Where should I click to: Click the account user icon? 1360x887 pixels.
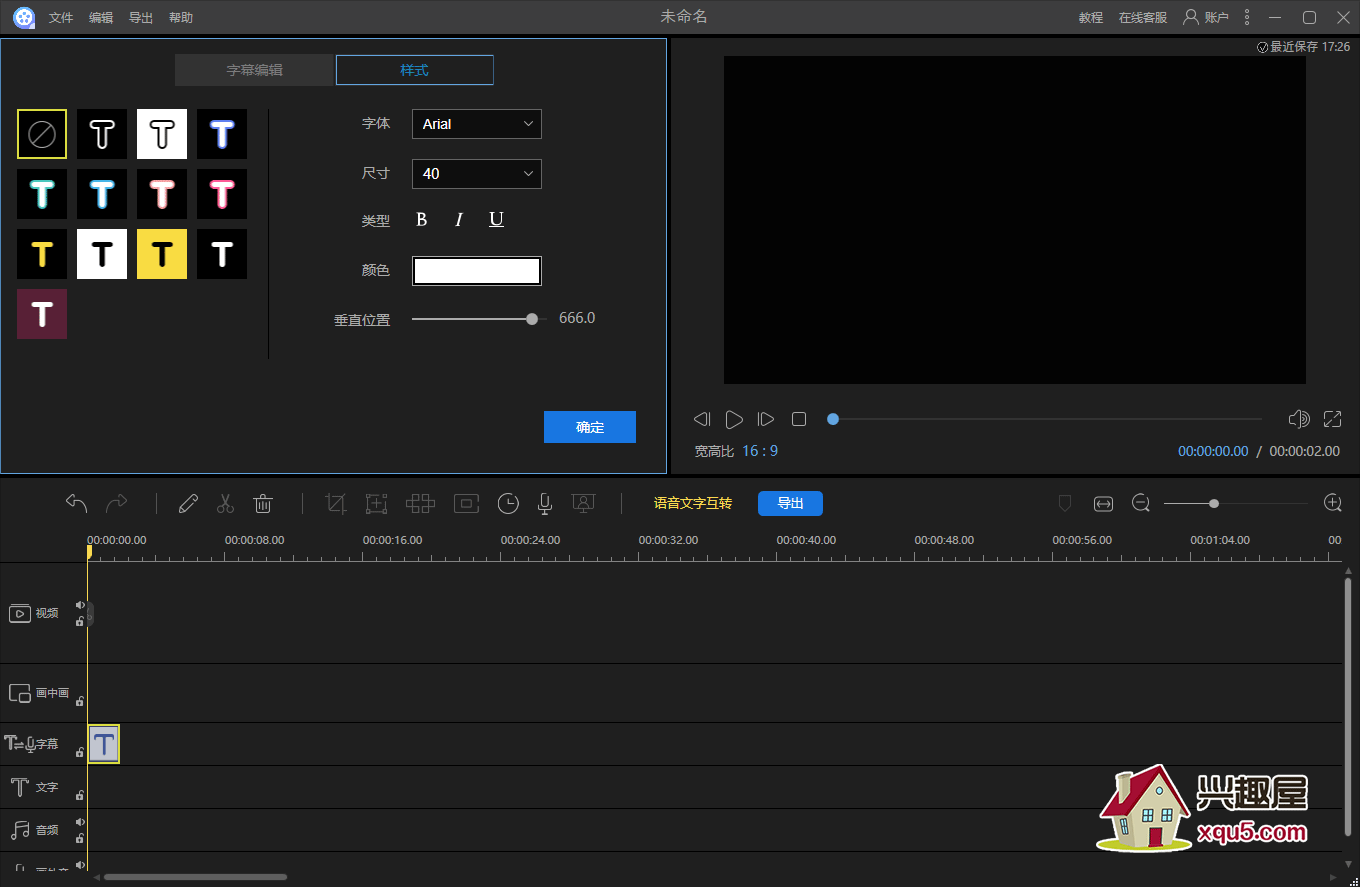(x=1191, y=17)
